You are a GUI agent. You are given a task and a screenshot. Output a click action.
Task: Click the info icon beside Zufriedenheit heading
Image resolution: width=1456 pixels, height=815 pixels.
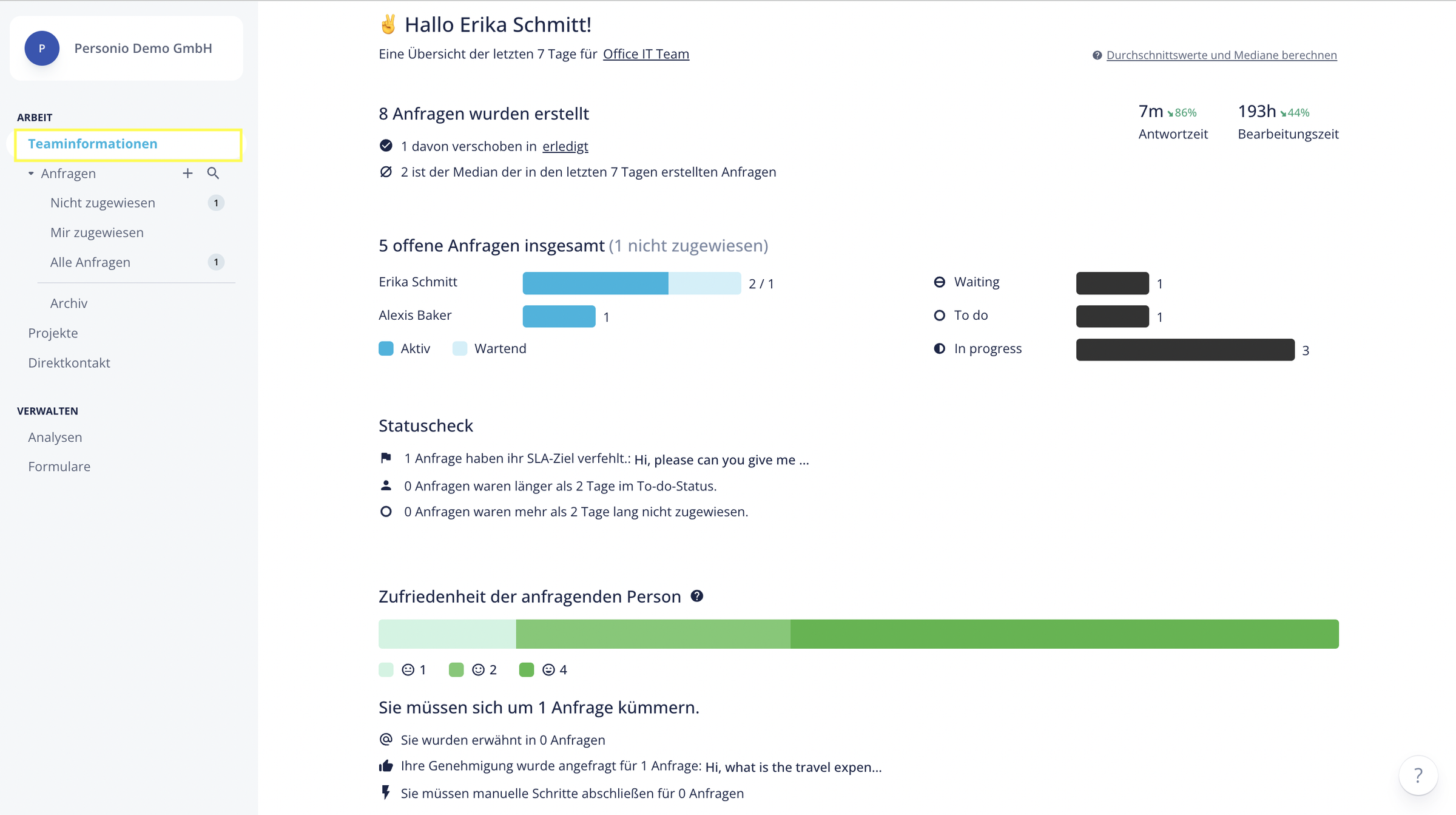coord(697,596)
